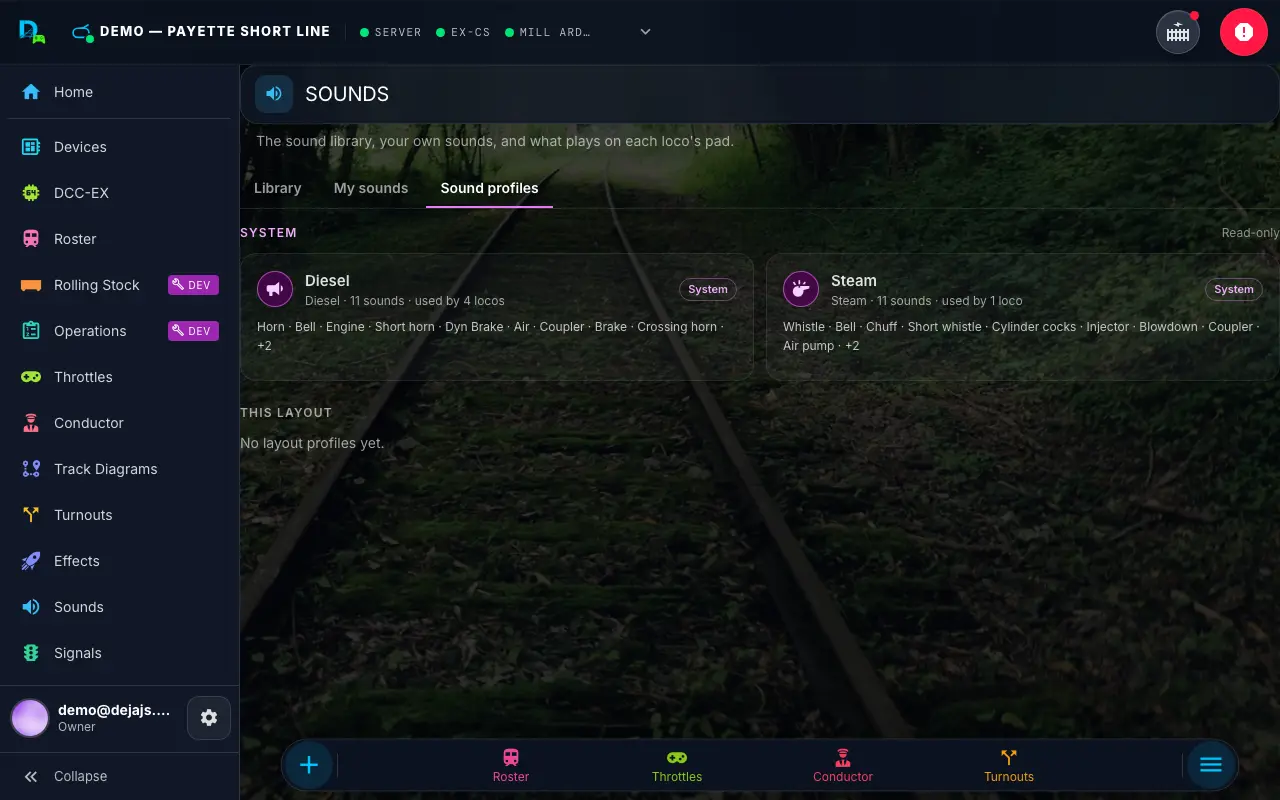Image resolution: width=1280 pixels, height=800 pixels.
Task: Click the SERVER status indicator
Action: [x=391, y=32]
